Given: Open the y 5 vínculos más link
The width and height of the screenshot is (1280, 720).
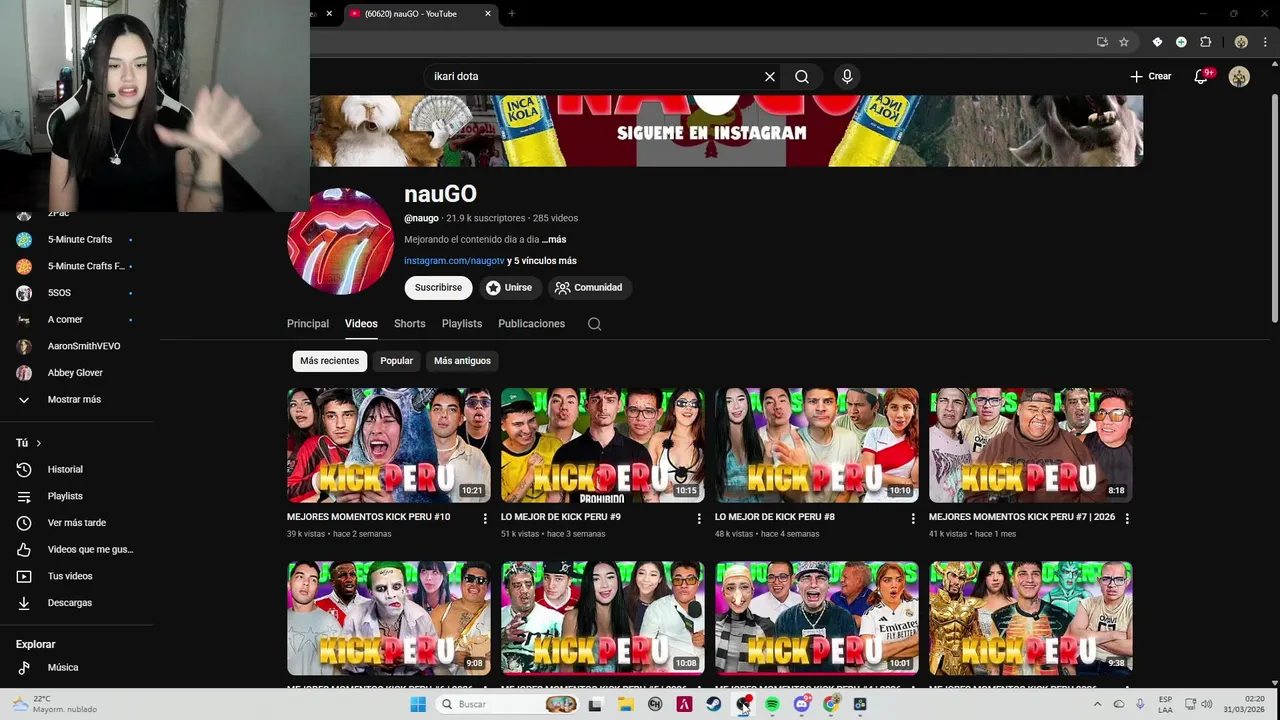Looking at the screenshot, I should tap(542, 261).
